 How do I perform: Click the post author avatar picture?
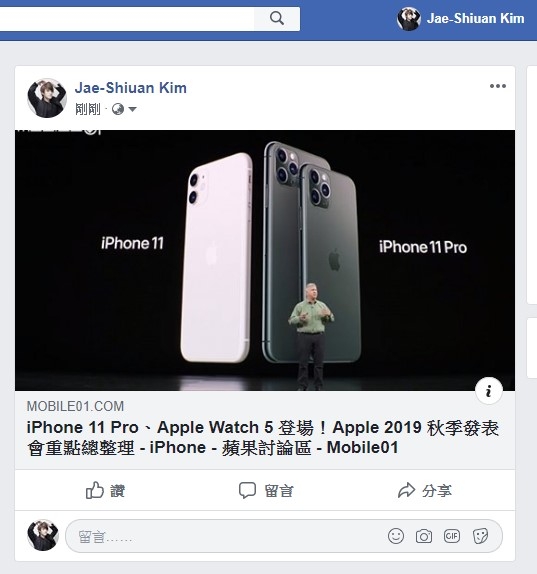[47, 98]
